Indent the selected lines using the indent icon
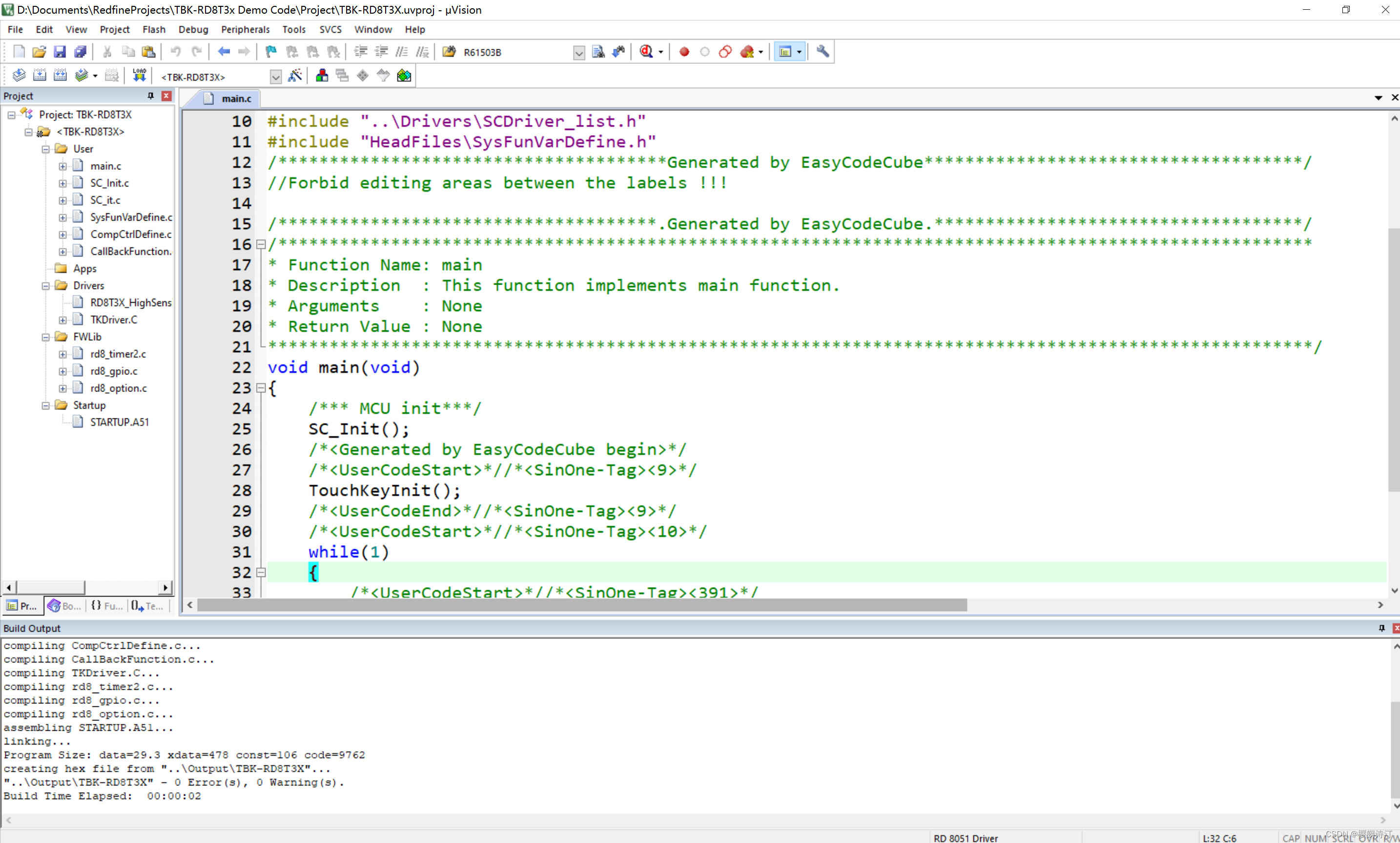The height and width of the screenshot is (843, 1400). (361, 52)
